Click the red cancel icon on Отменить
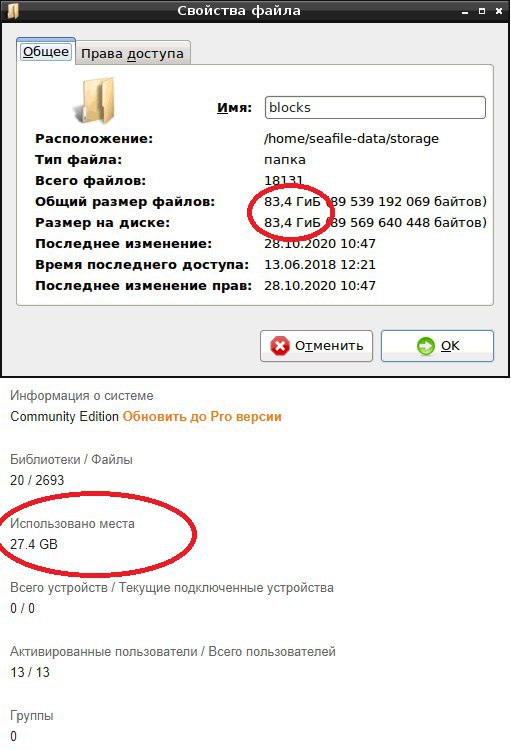The image size is (511, 750). coord(279,346)
